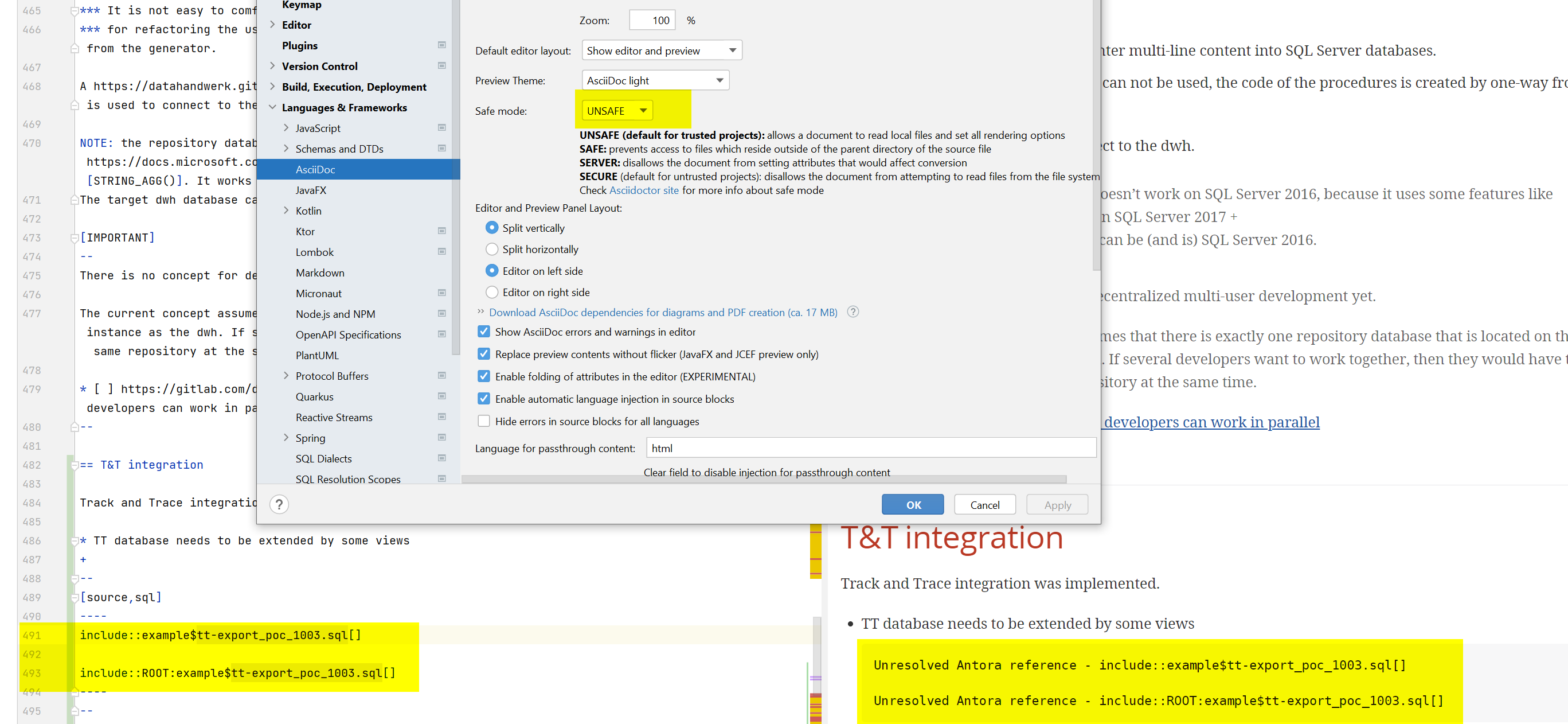Click the plugin indicator icon next to Markdown
This screenshot has width=1568, height=724.
[442, 272]
